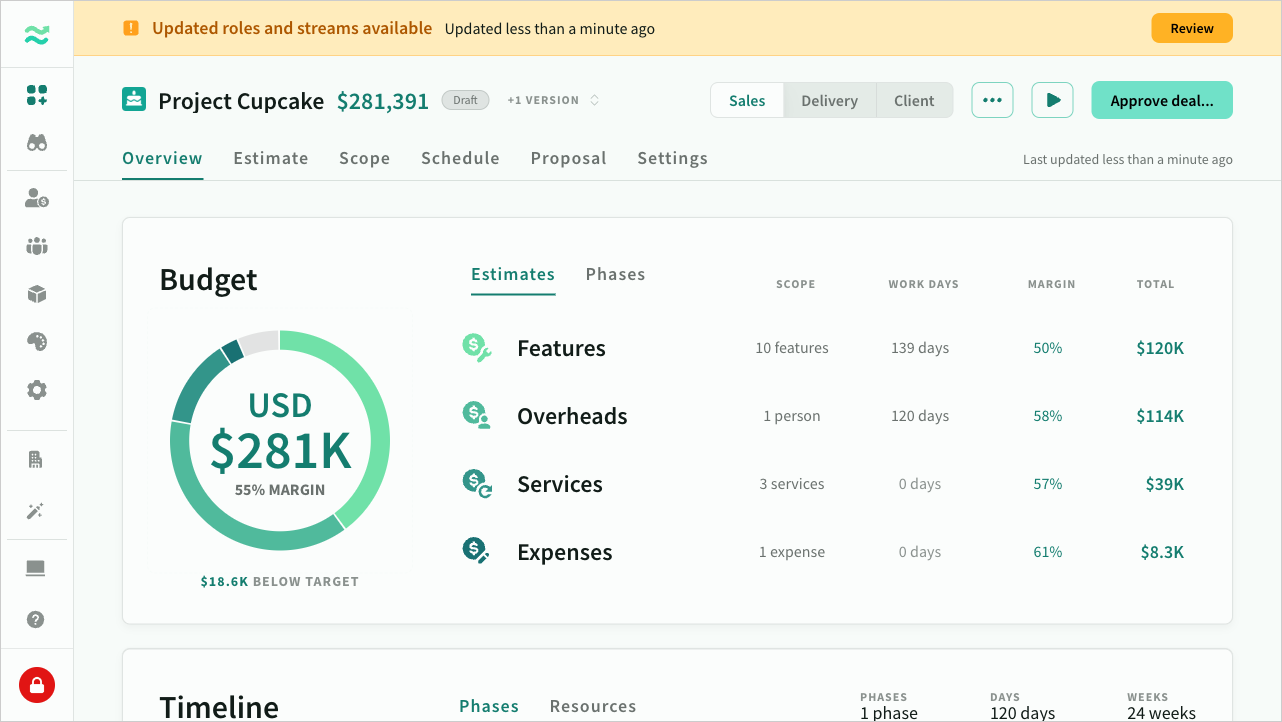Select the Estimates tab in Budget

[x=513, y=274]
